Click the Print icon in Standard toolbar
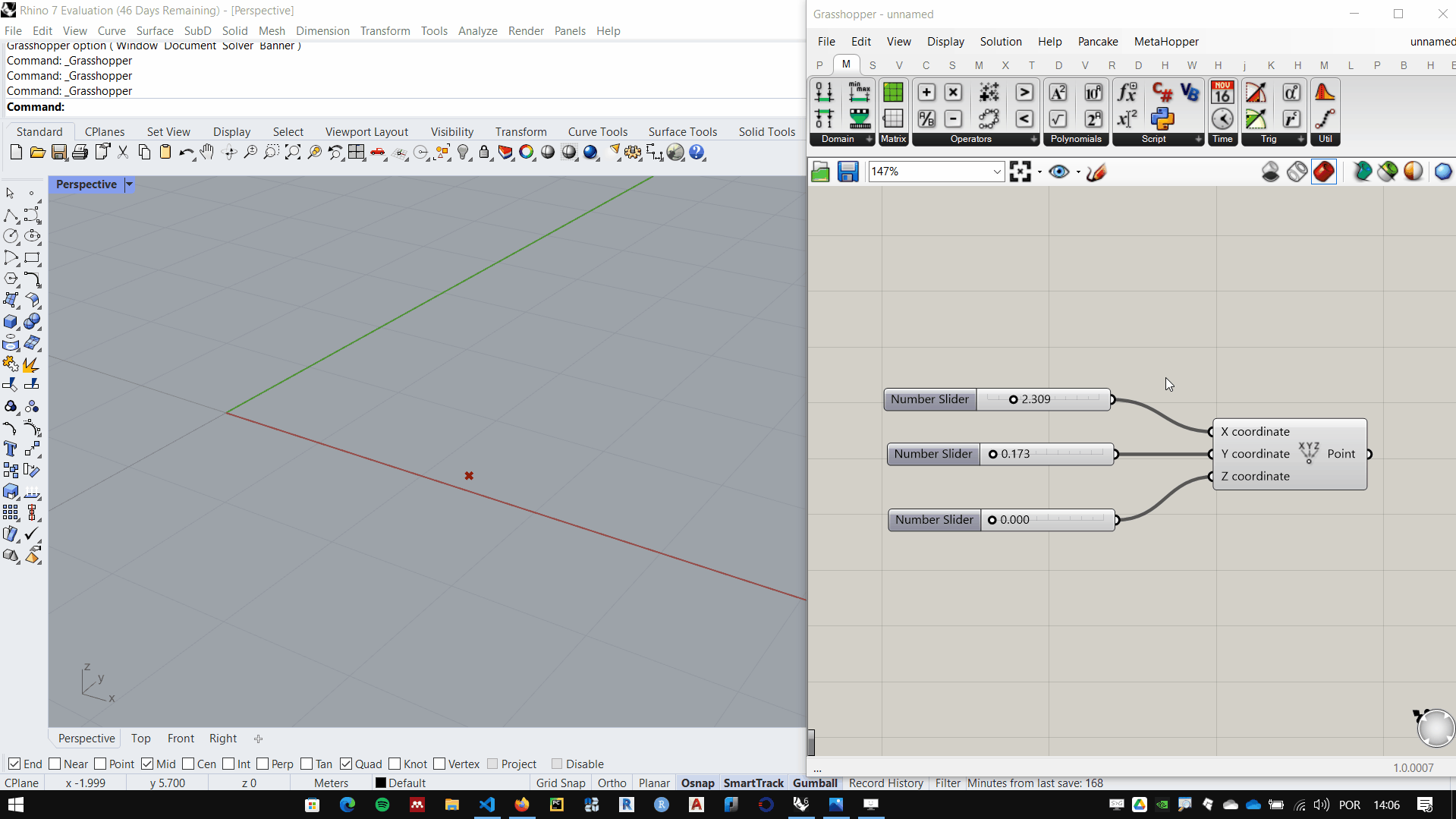Screen dimensions: 1456x819 80,153
